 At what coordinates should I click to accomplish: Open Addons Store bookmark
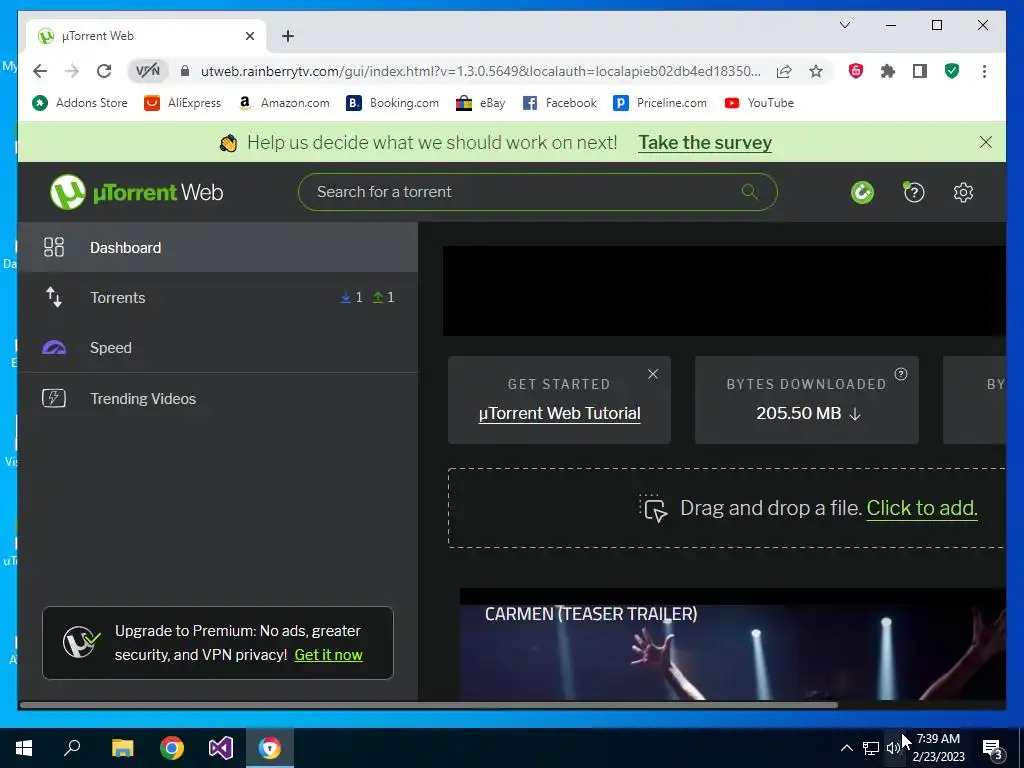(80, 103)
